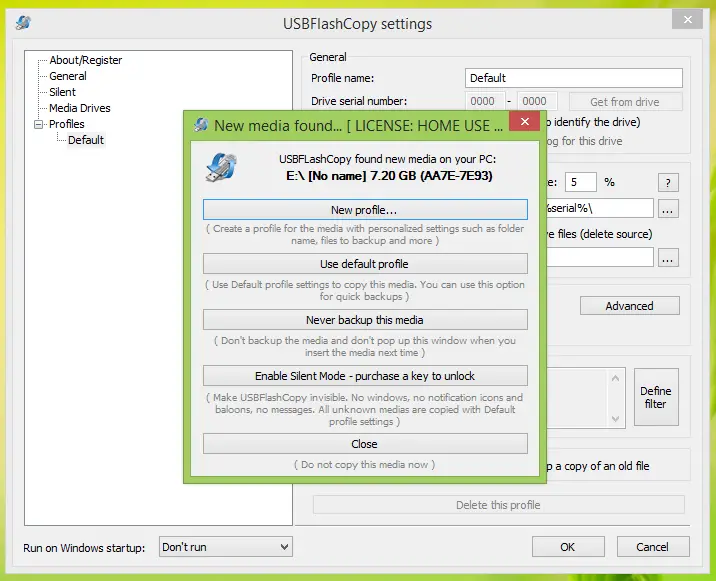Select Silent in the settings tree
716x581 pixels.
click(62, 92)
